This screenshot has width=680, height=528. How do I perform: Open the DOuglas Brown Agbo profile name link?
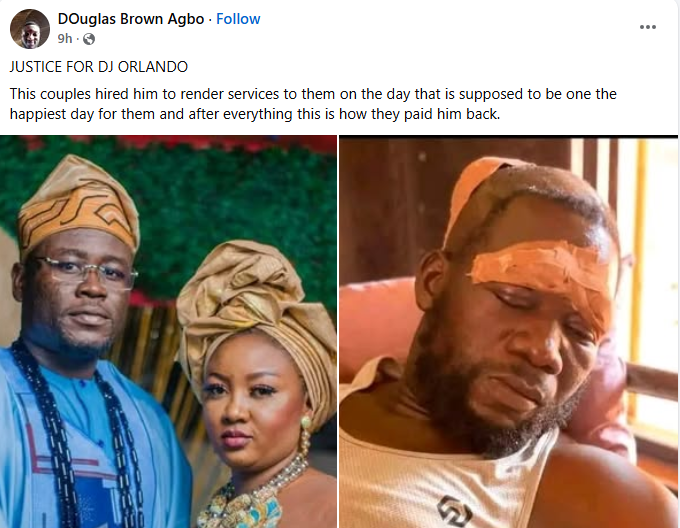(131, 19)
